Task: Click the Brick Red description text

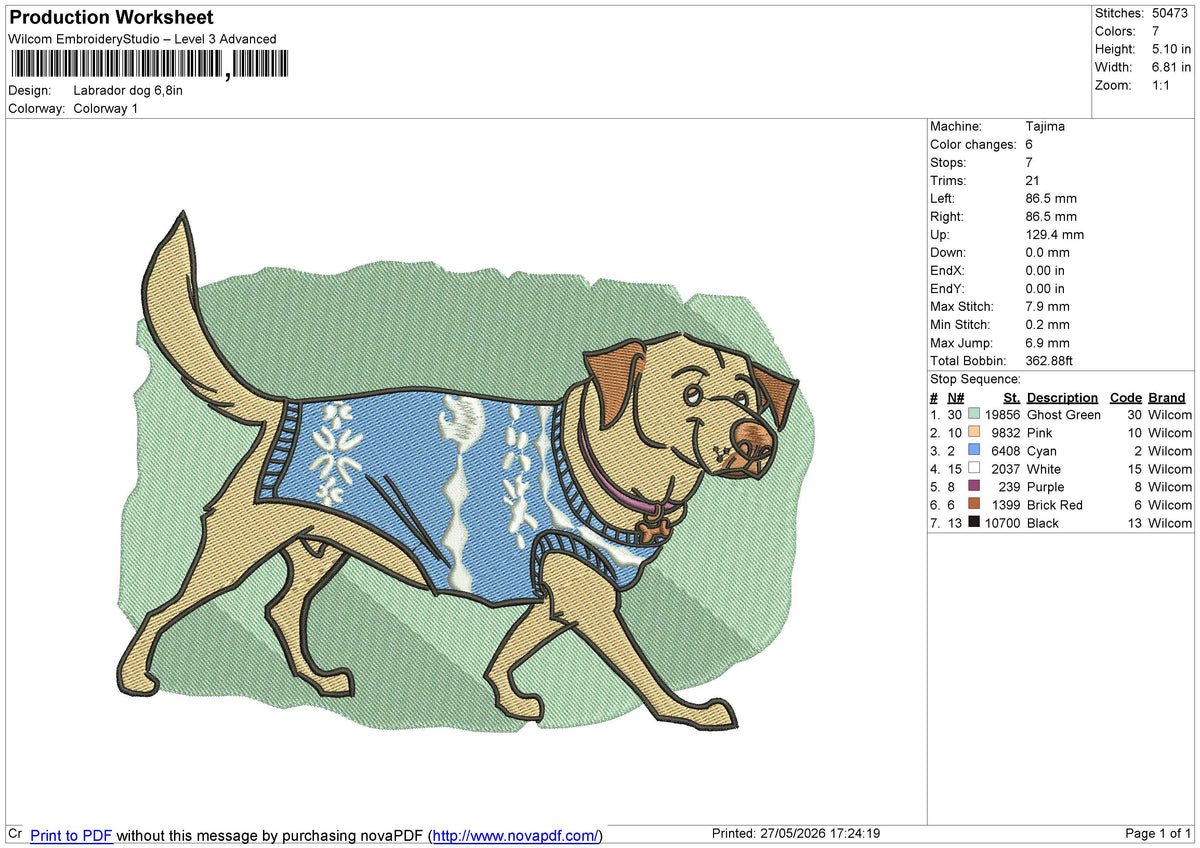Action: (1055, 505)
